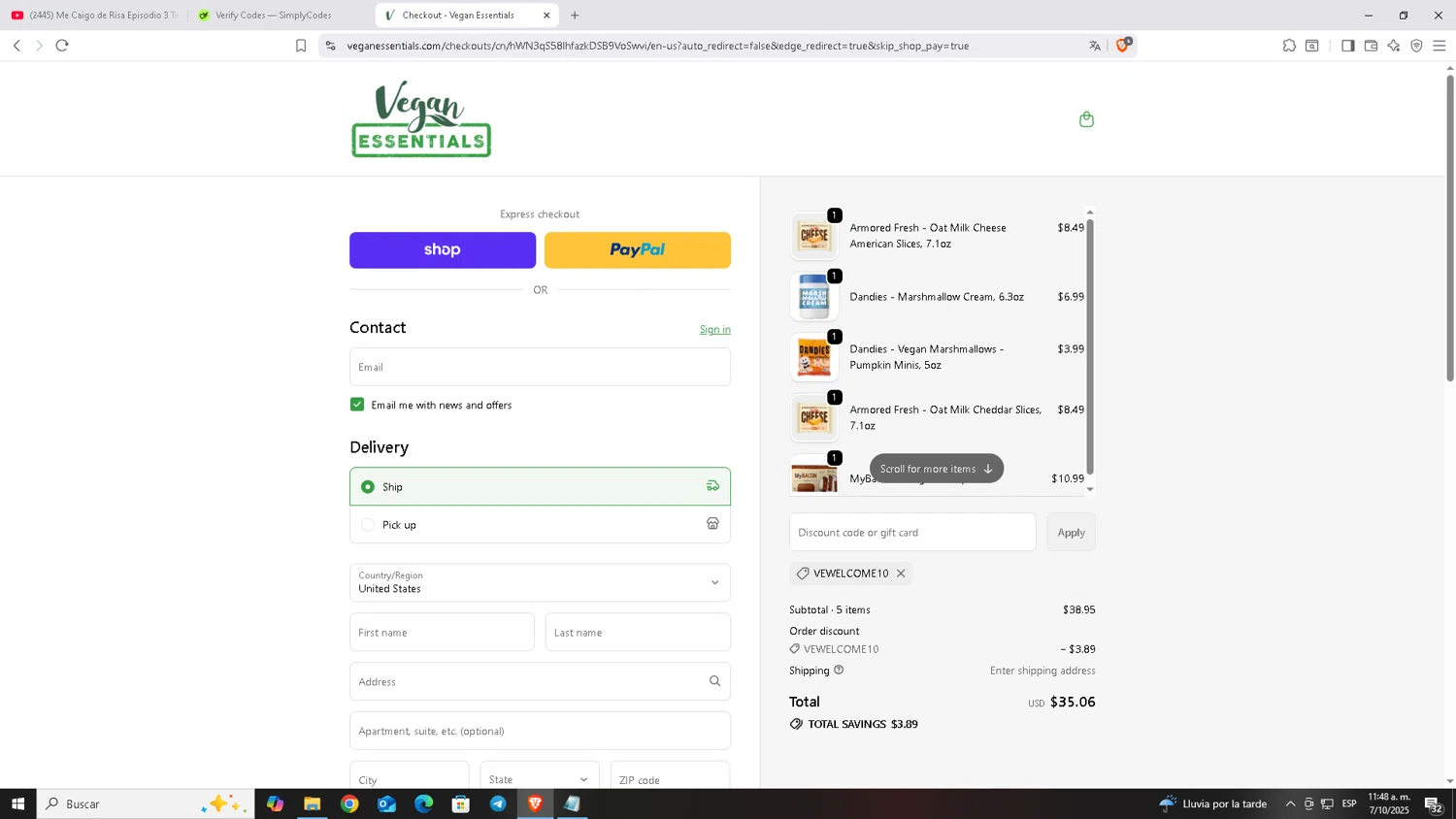The height and width of the screenshot is (819, 1456).
Task: Open Telegram from the taskbar
Action: (x=498, y=803)
